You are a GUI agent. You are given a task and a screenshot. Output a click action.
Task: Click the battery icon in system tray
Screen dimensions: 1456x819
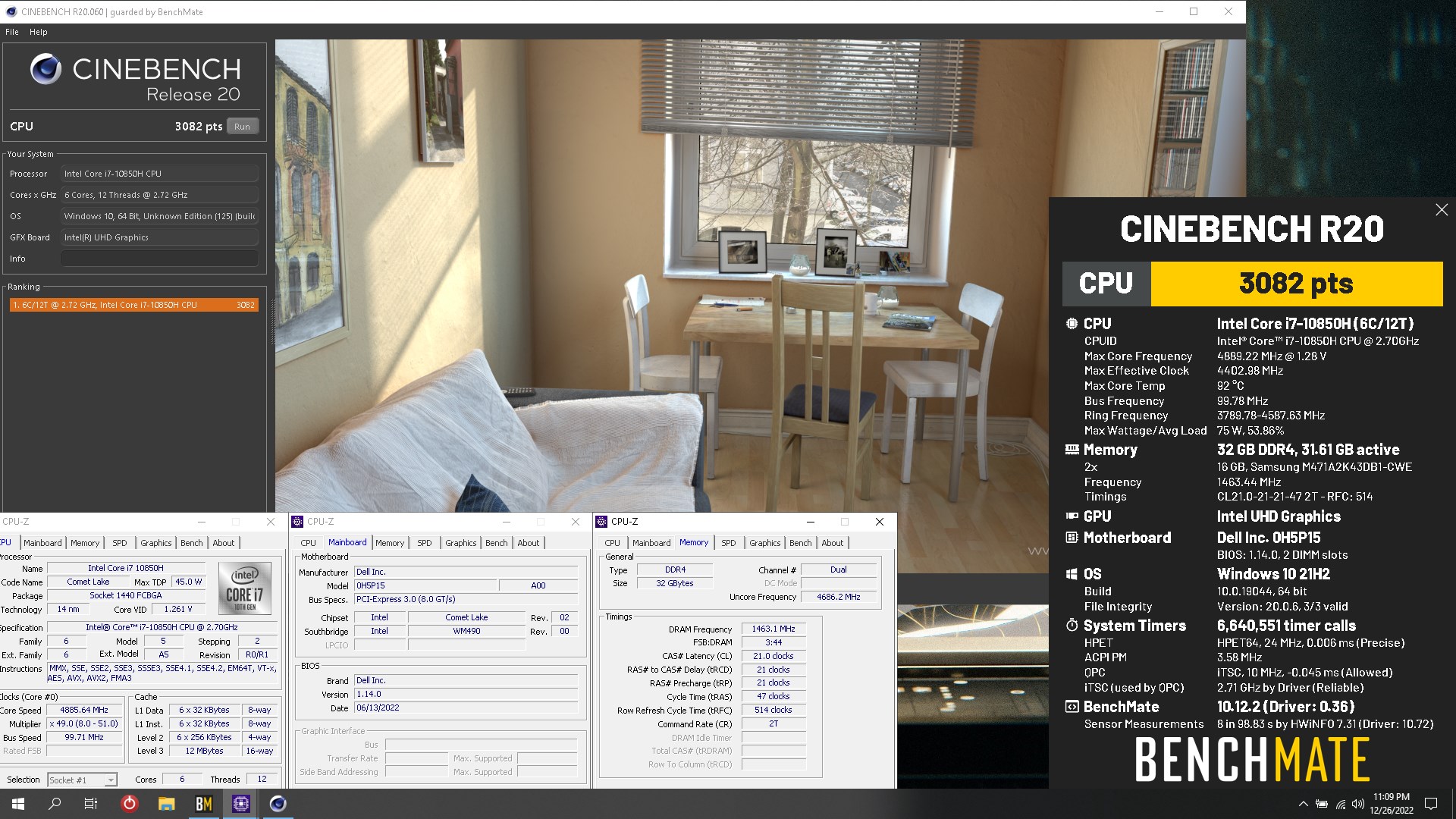point(1322,804)
